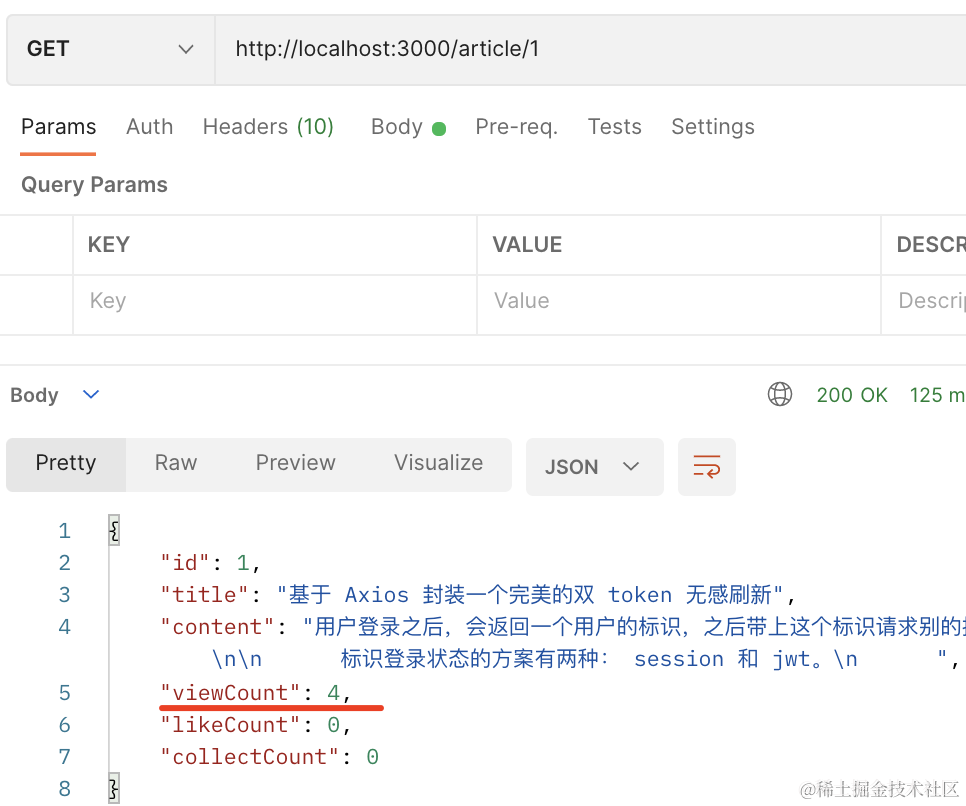Click the request URL field
The height and width of the screenshot is (806, 966).
click(590, 49)
